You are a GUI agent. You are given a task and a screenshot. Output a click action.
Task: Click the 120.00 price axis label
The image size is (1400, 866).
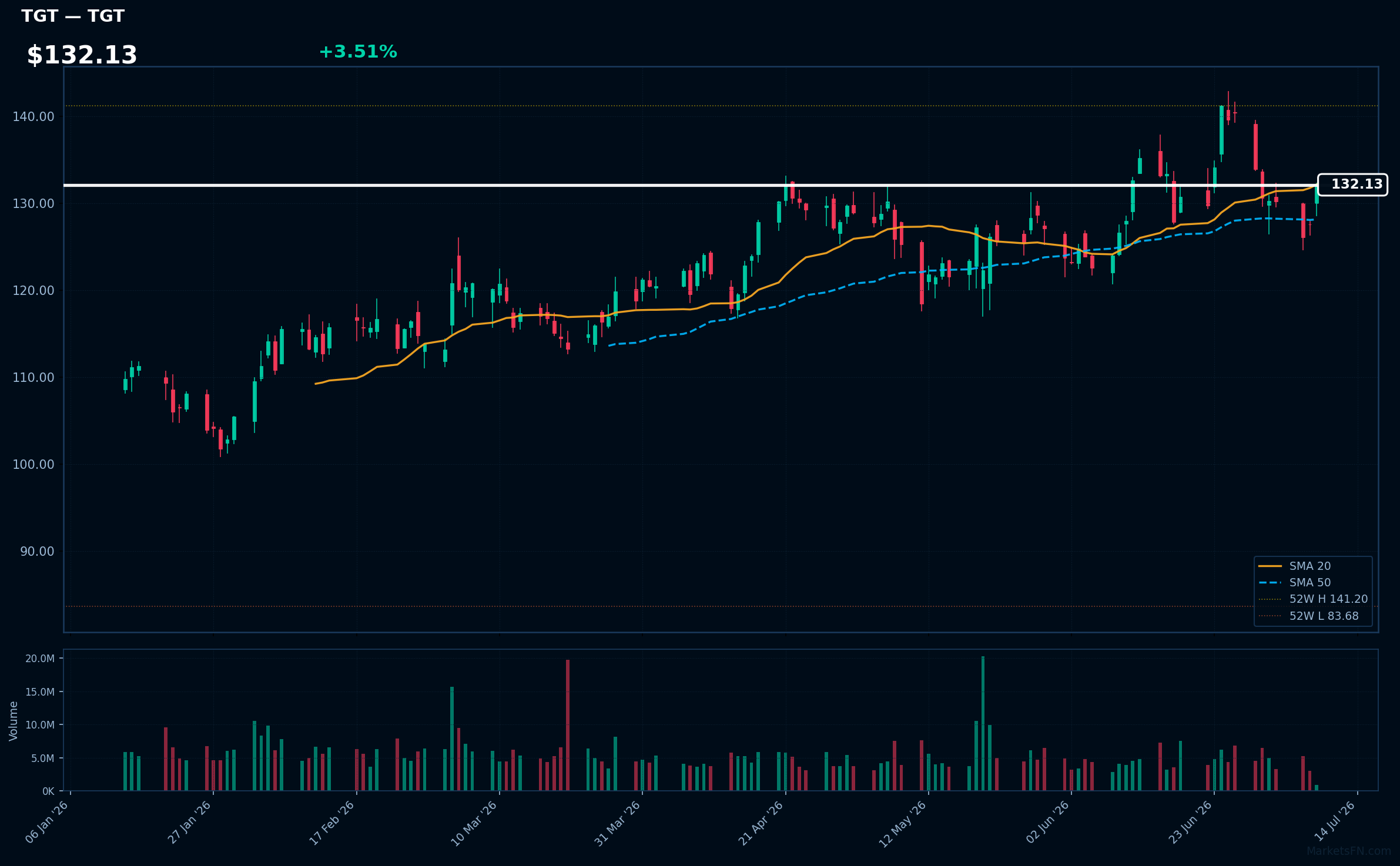[34, 290]
